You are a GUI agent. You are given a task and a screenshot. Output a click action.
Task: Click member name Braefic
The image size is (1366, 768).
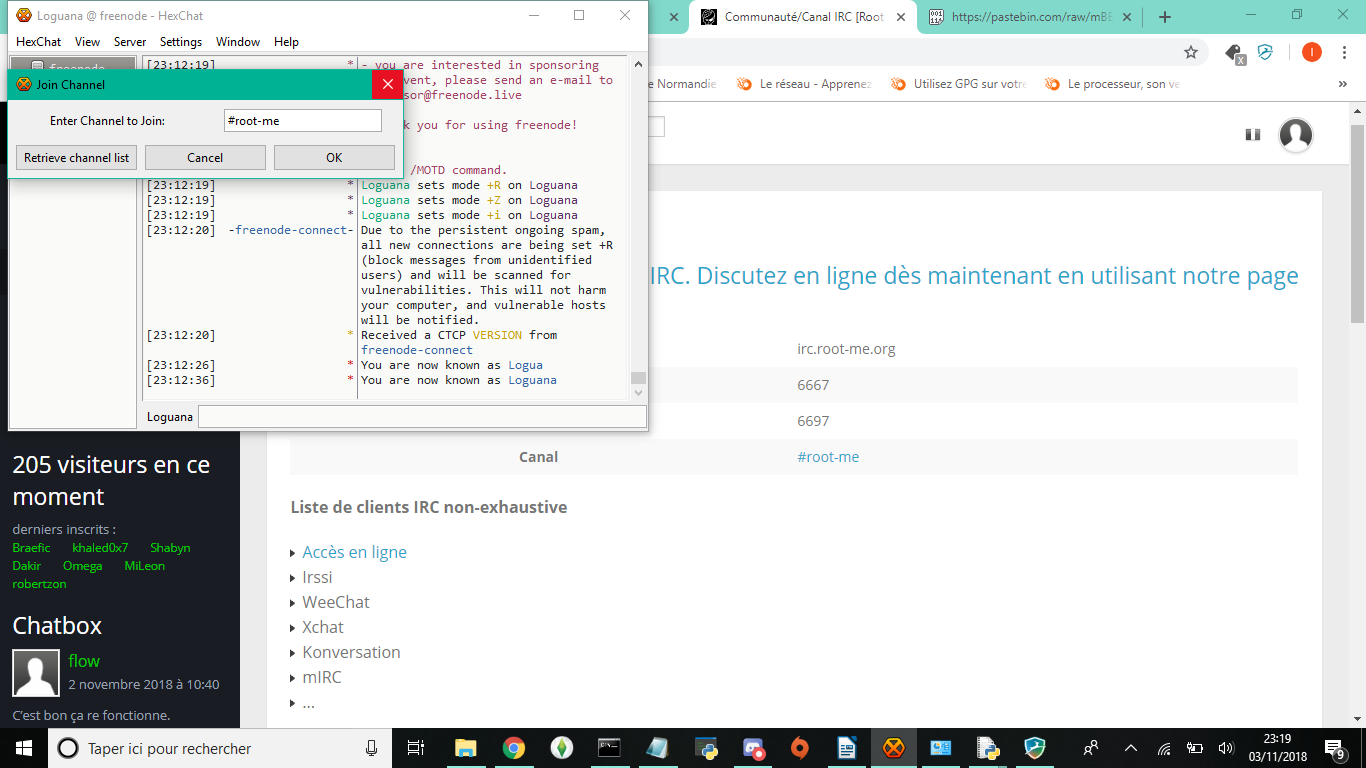tap(31, 548)
